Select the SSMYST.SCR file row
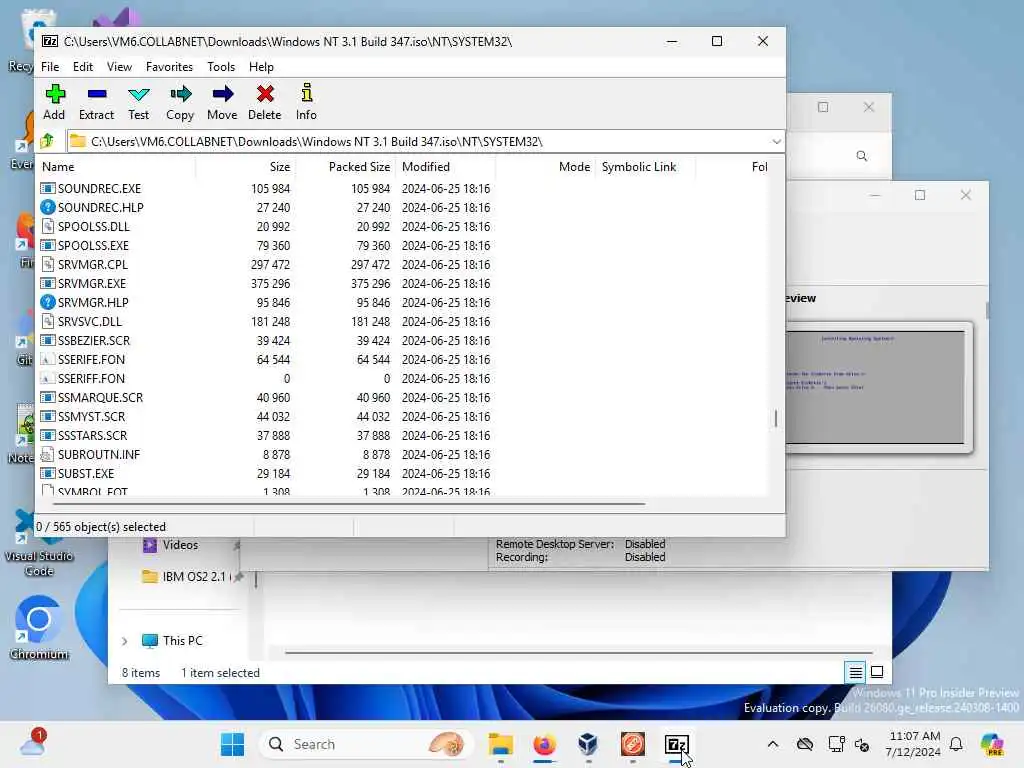Screen dimensions: 1024x768 [x=403, y=417]
